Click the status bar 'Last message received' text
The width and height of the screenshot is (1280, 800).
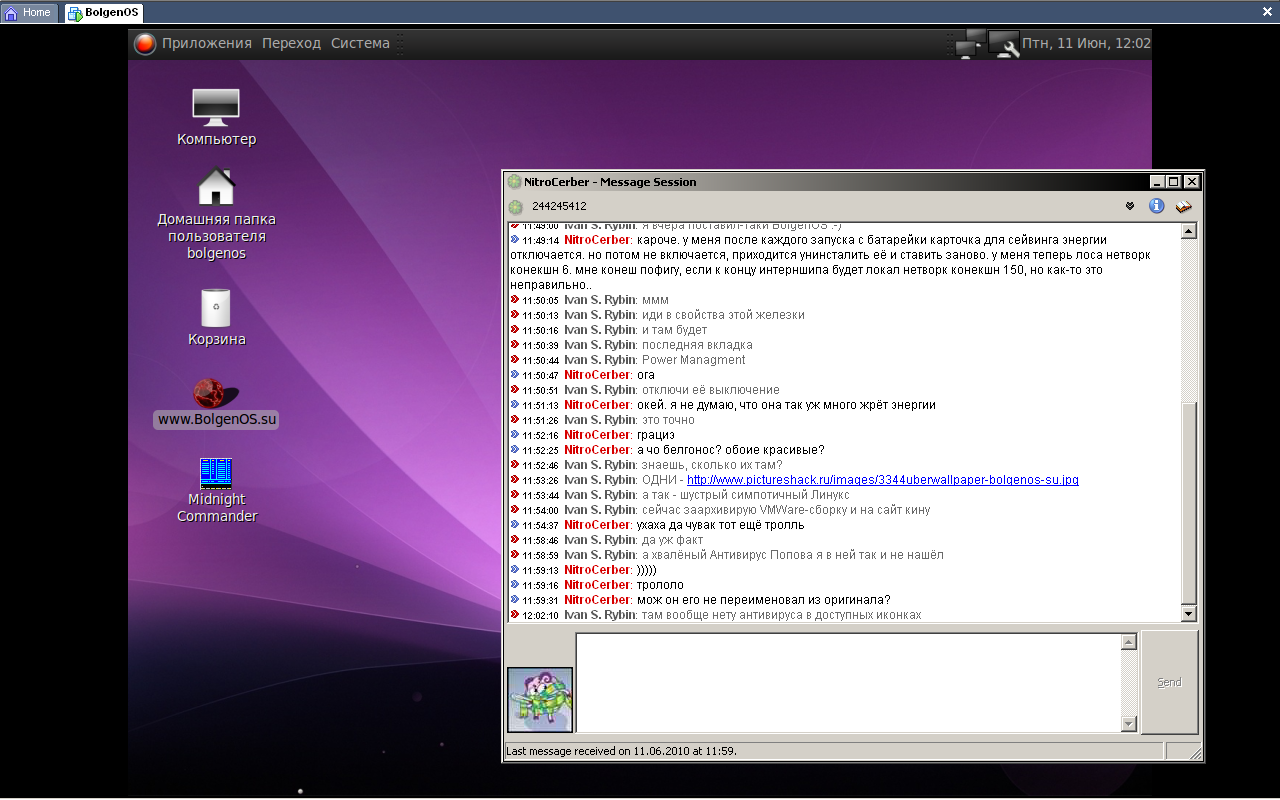(x=621, y=750)
